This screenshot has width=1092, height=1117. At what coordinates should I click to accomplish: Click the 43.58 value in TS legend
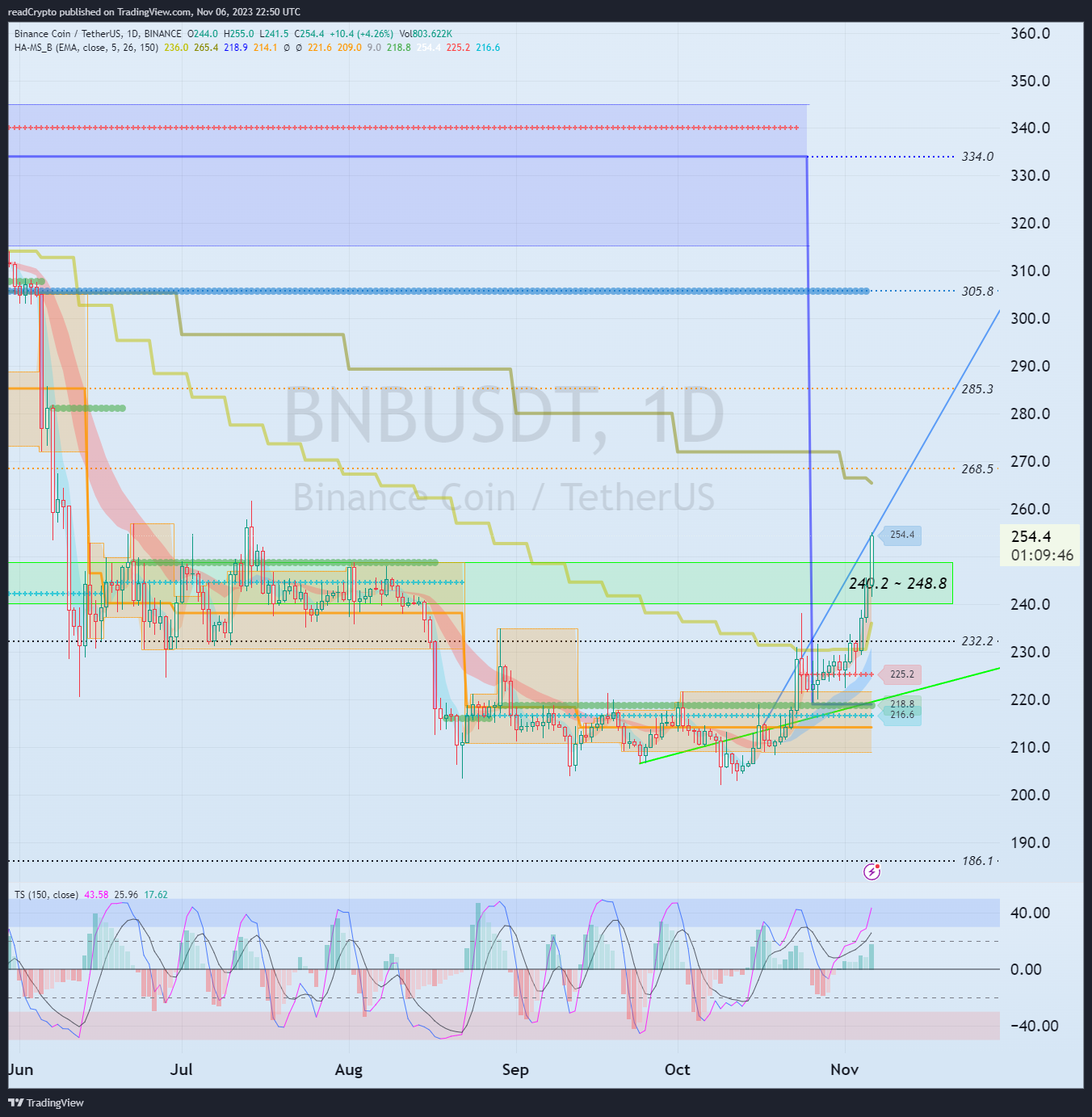(x=96, y=895)
